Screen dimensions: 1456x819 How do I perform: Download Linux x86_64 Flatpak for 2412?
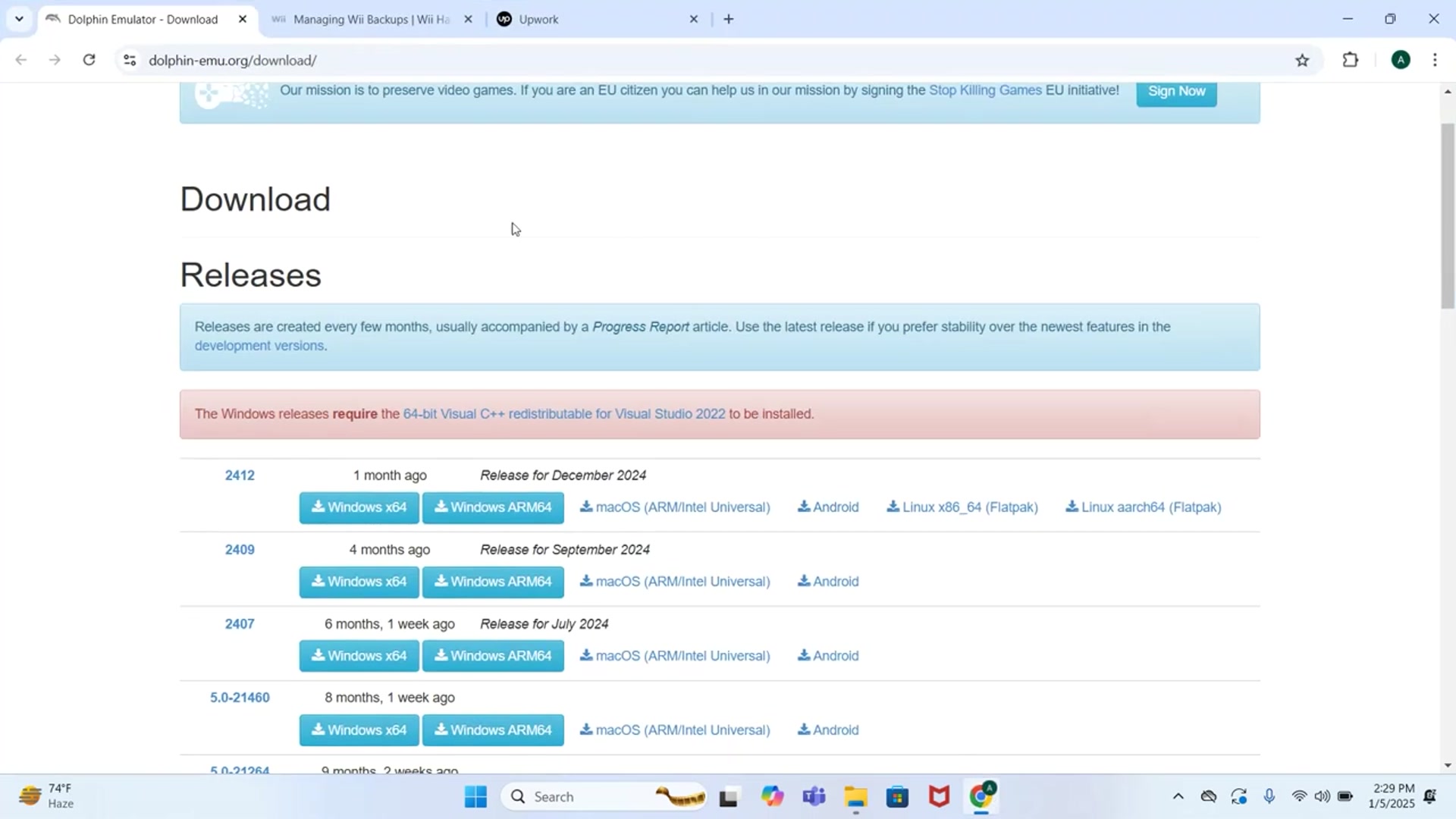pos(962,507)
